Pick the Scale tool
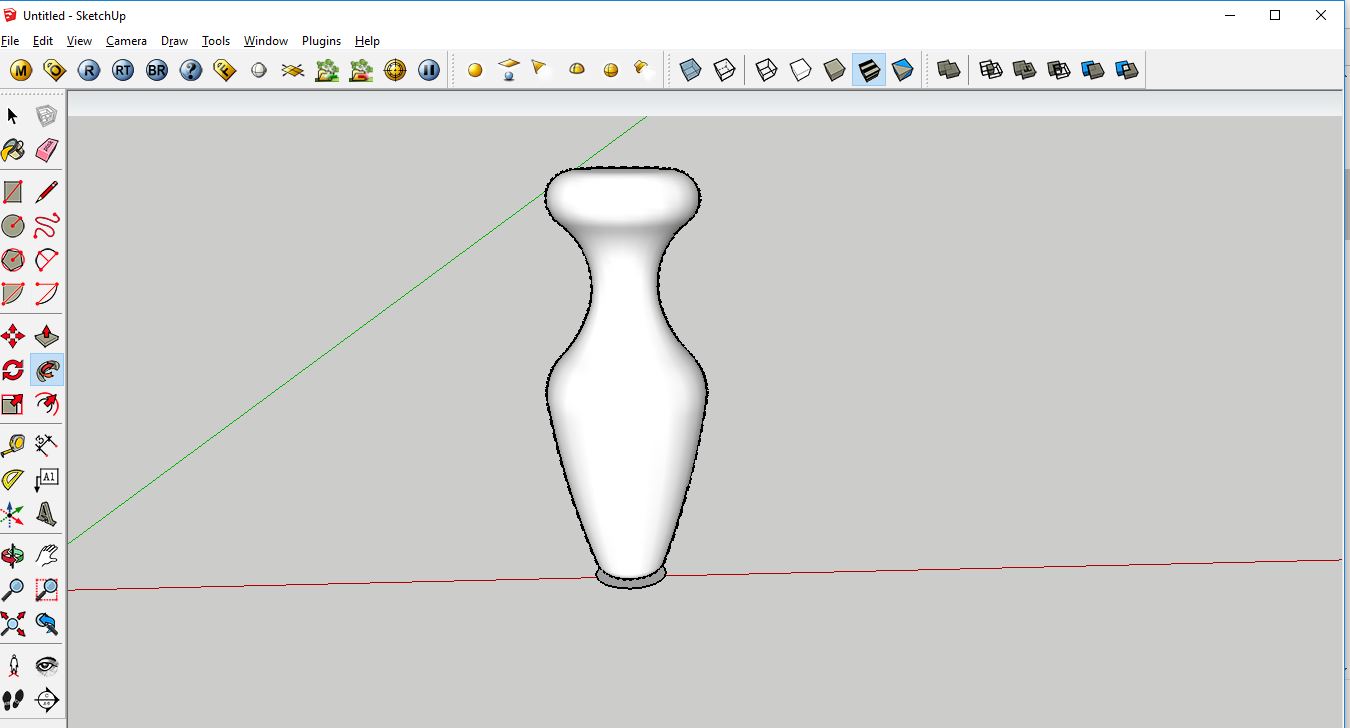 point(13,404)
